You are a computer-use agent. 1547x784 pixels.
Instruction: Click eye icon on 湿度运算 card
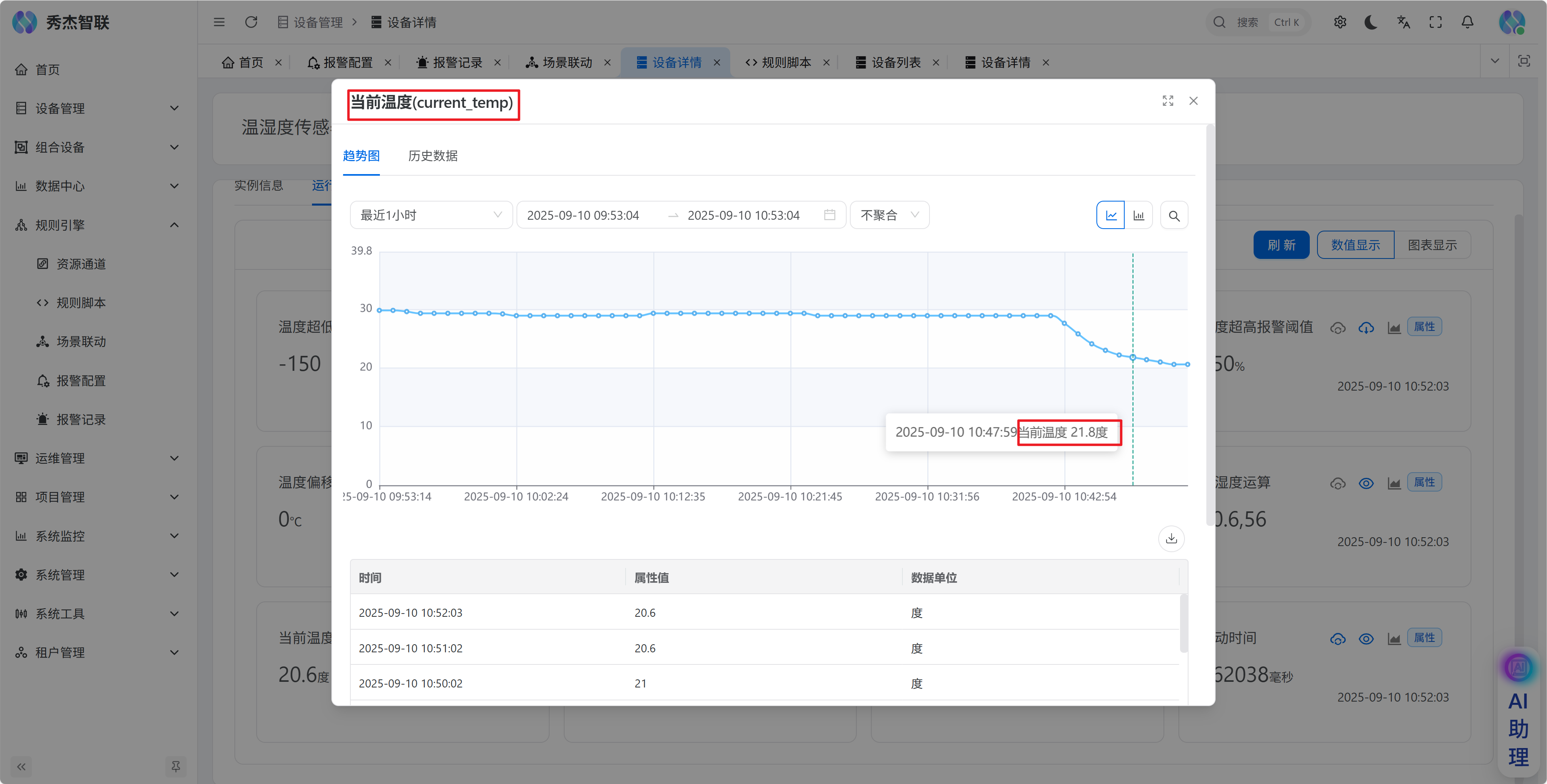tap(1366, 483)
